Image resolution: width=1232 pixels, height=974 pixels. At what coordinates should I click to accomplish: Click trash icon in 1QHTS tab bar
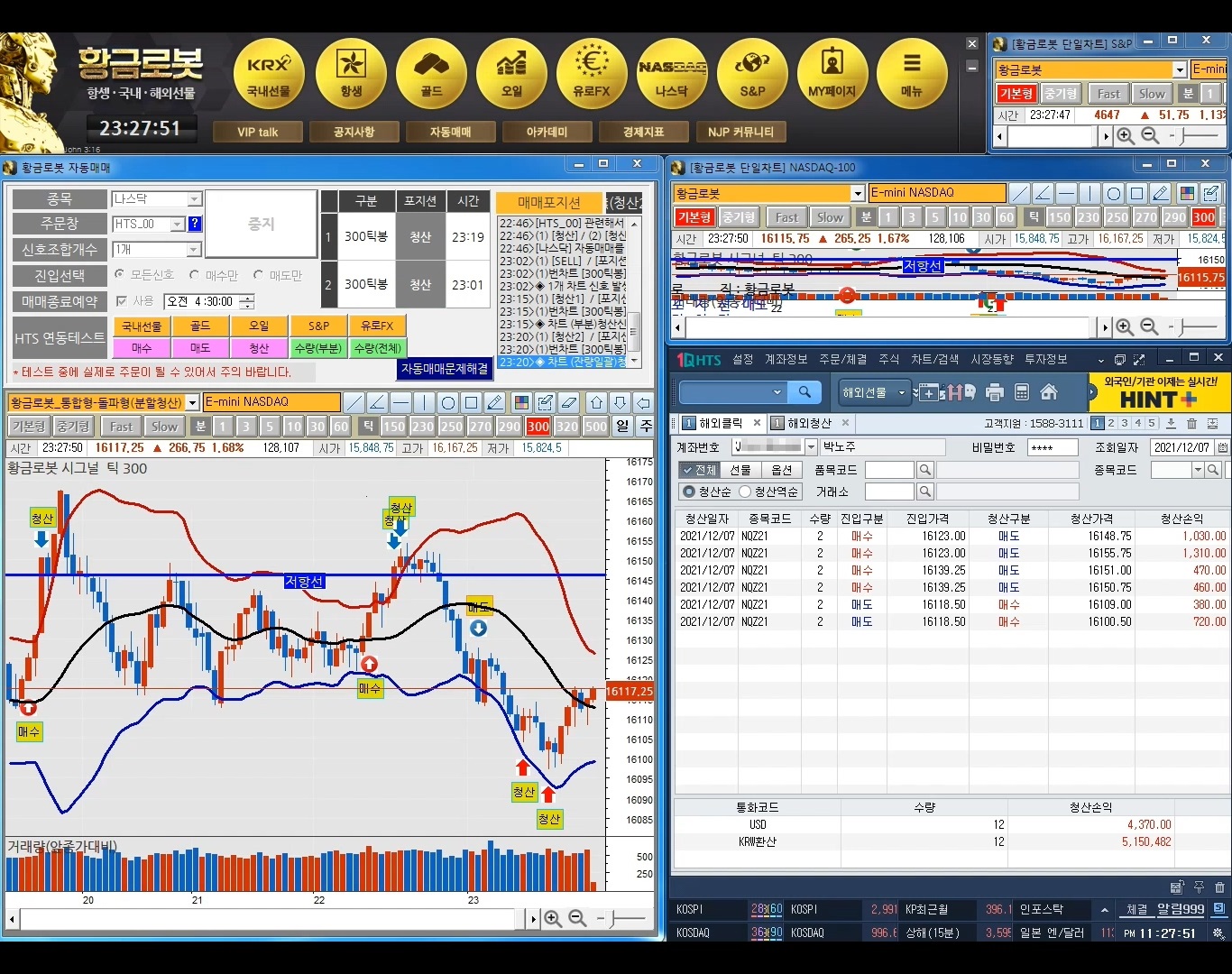[1191, 423]
